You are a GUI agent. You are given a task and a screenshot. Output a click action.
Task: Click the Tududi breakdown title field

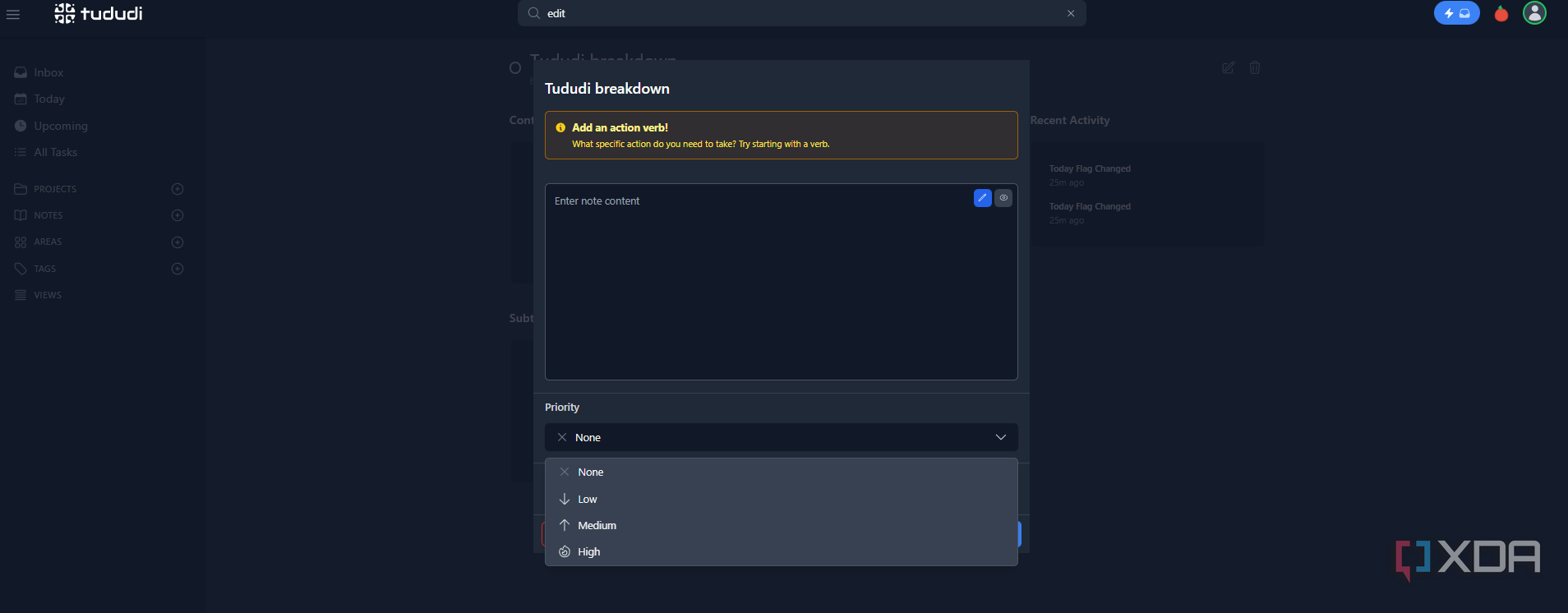pyautogui.click(x=607, y=89)
